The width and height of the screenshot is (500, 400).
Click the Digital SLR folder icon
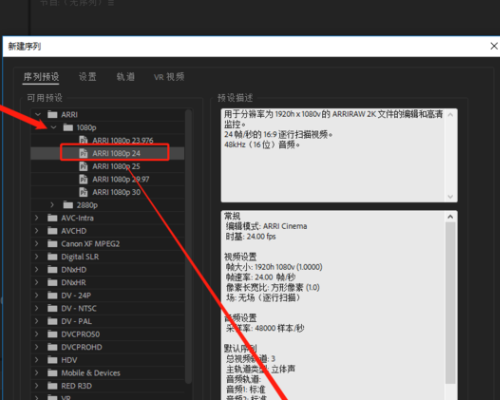pyautogui.click(x=52, y=257)
